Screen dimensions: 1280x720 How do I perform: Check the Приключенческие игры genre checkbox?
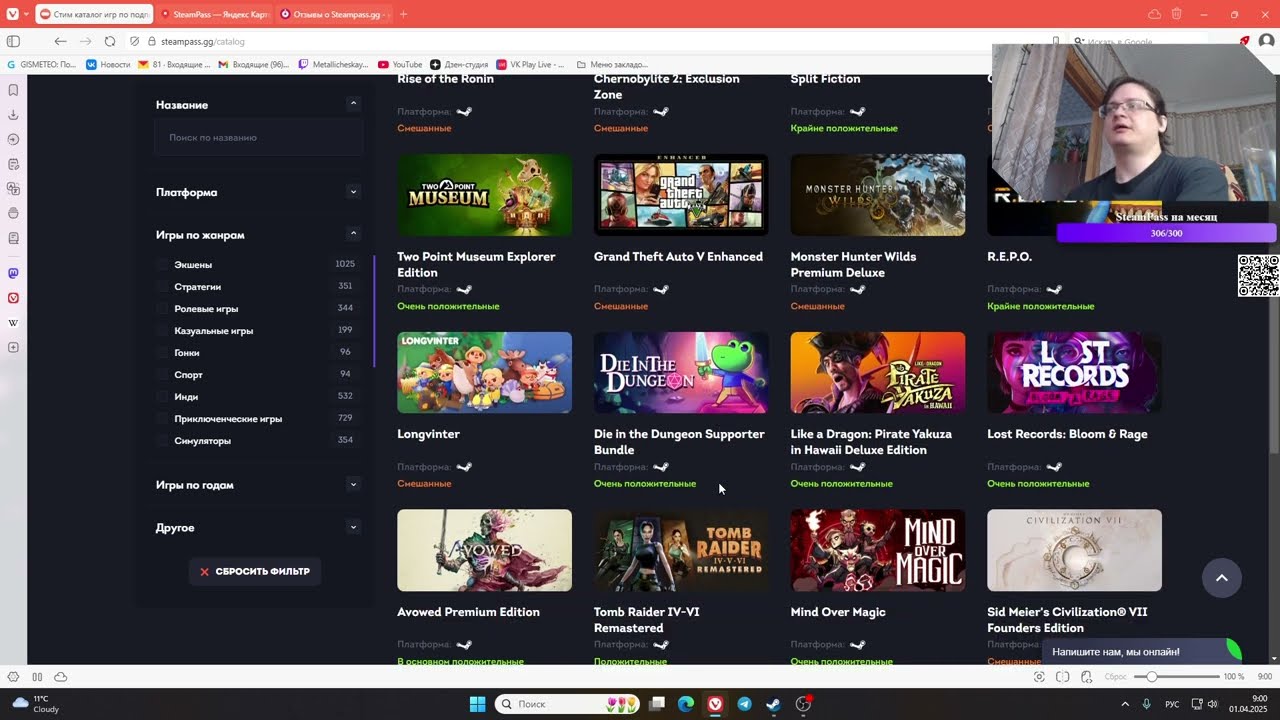162,419
